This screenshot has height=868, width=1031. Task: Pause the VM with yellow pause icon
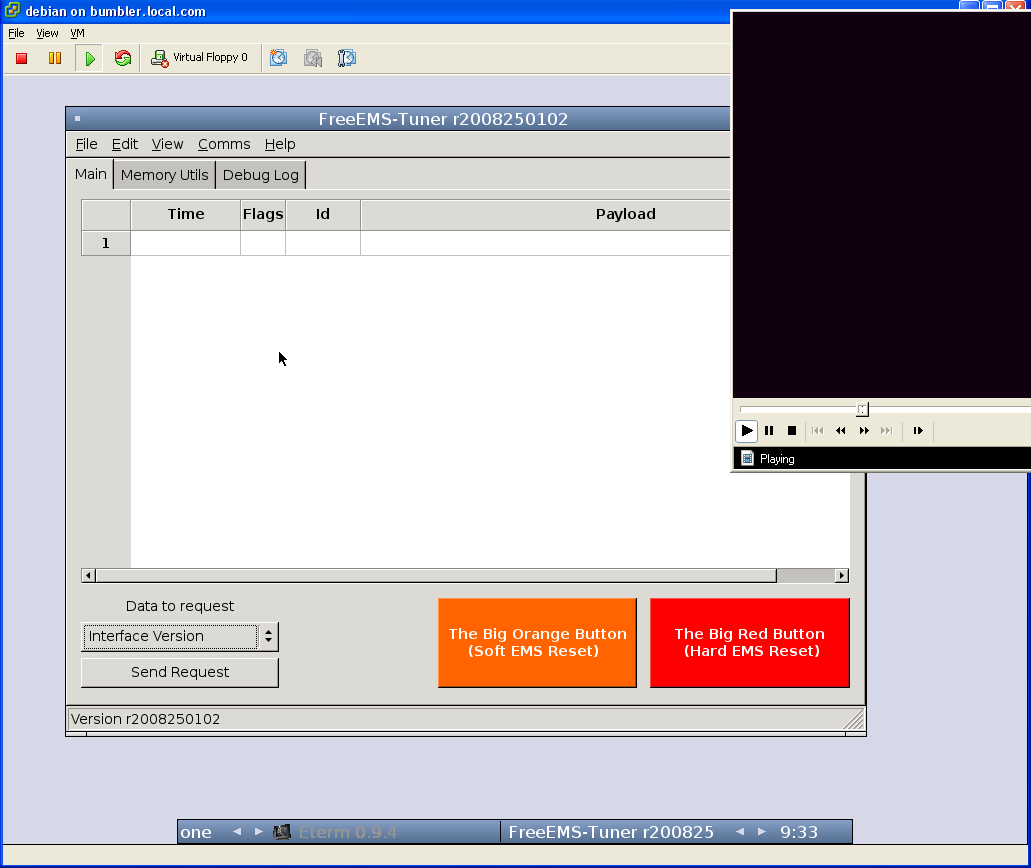(55, 59)
